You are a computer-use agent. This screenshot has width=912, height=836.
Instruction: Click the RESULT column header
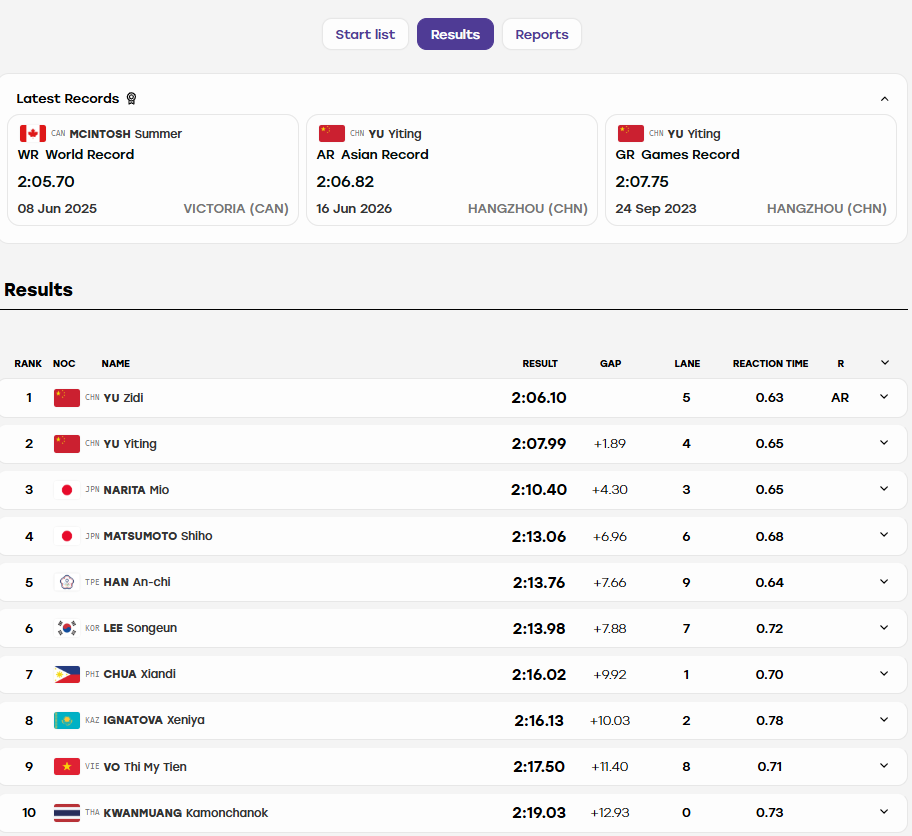(540, 364)
